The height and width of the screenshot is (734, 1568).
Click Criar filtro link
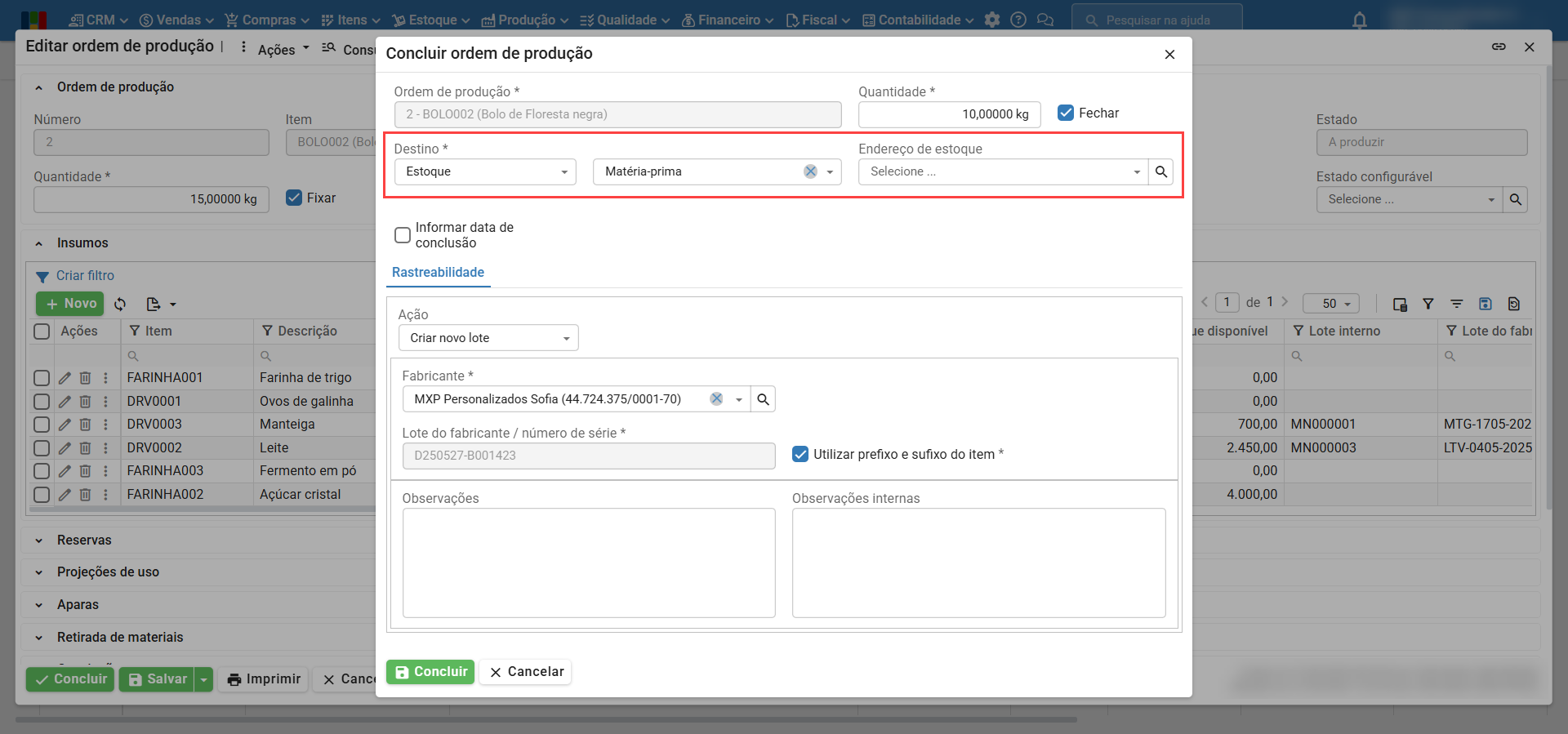[85, 276]
